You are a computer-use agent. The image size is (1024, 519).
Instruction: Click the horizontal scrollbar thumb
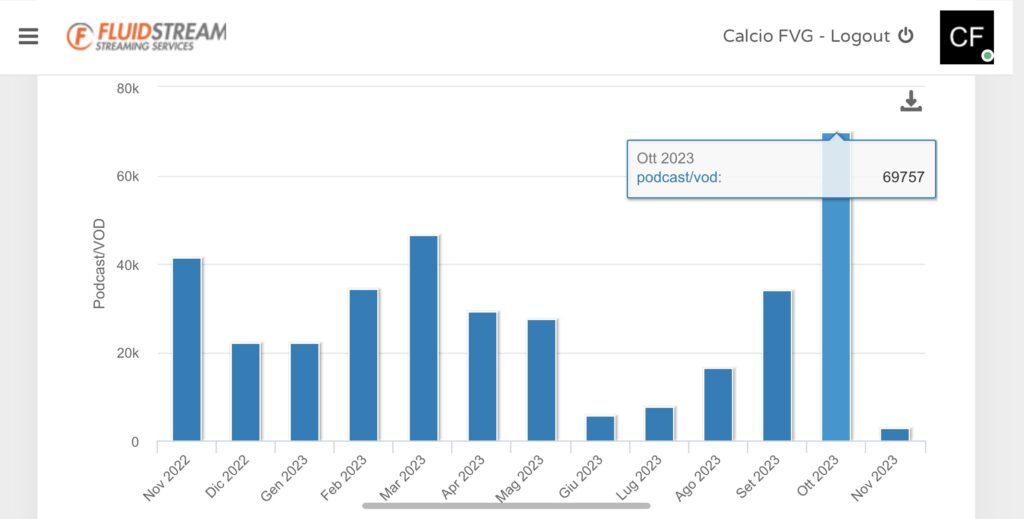[506, 505]
